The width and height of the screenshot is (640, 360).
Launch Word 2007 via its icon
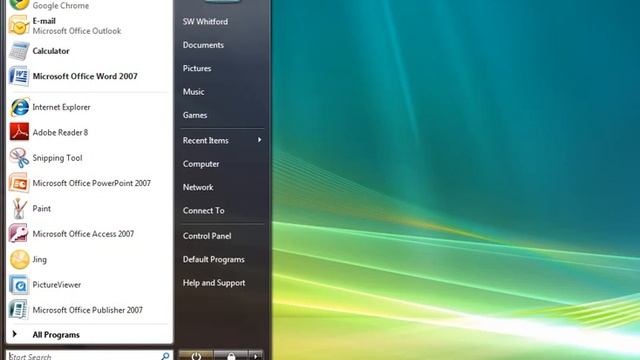point(19,76)
